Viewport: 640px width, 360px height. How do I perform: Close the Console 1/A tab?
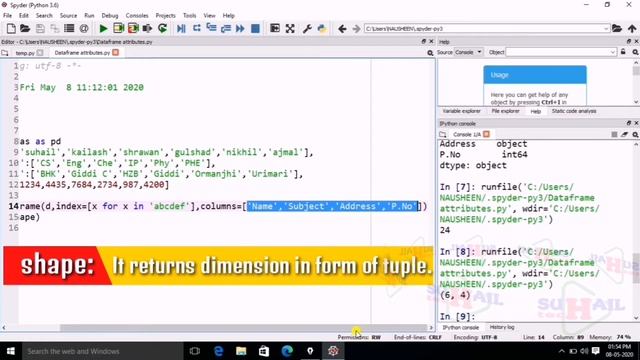(x=487, y=134)
